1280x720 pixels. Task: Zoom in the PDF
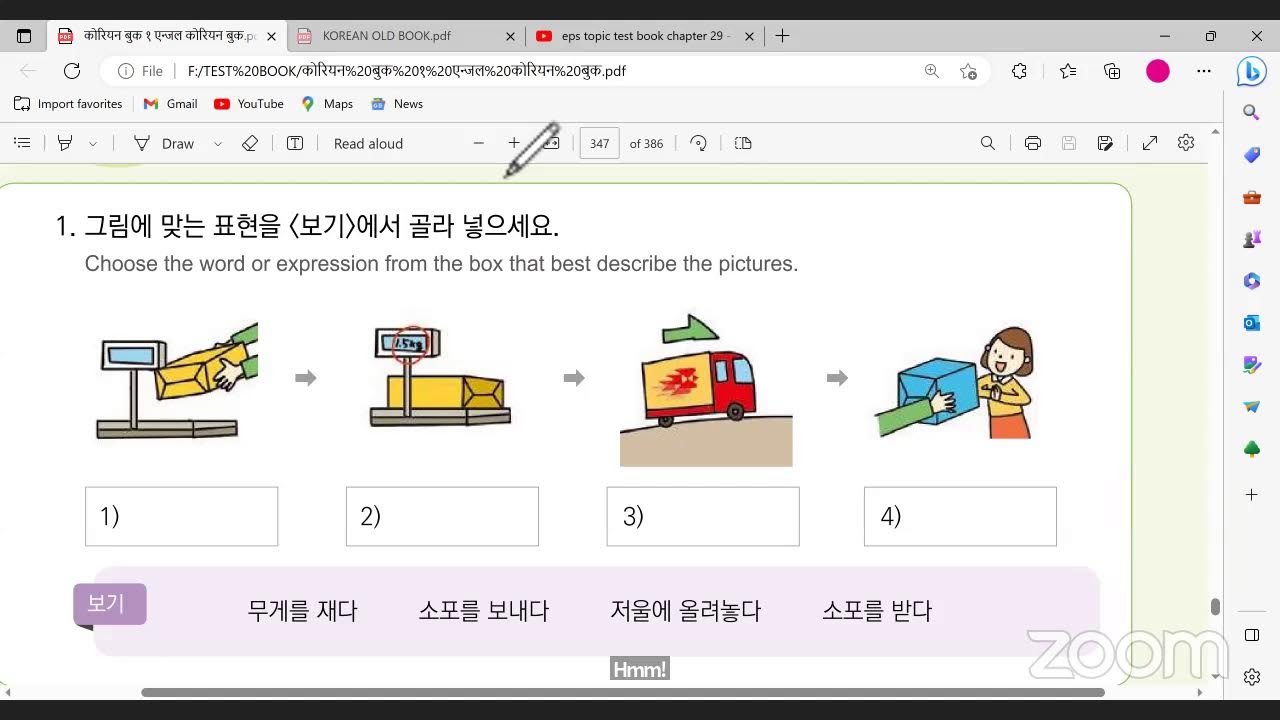click(x=514, y=143)
